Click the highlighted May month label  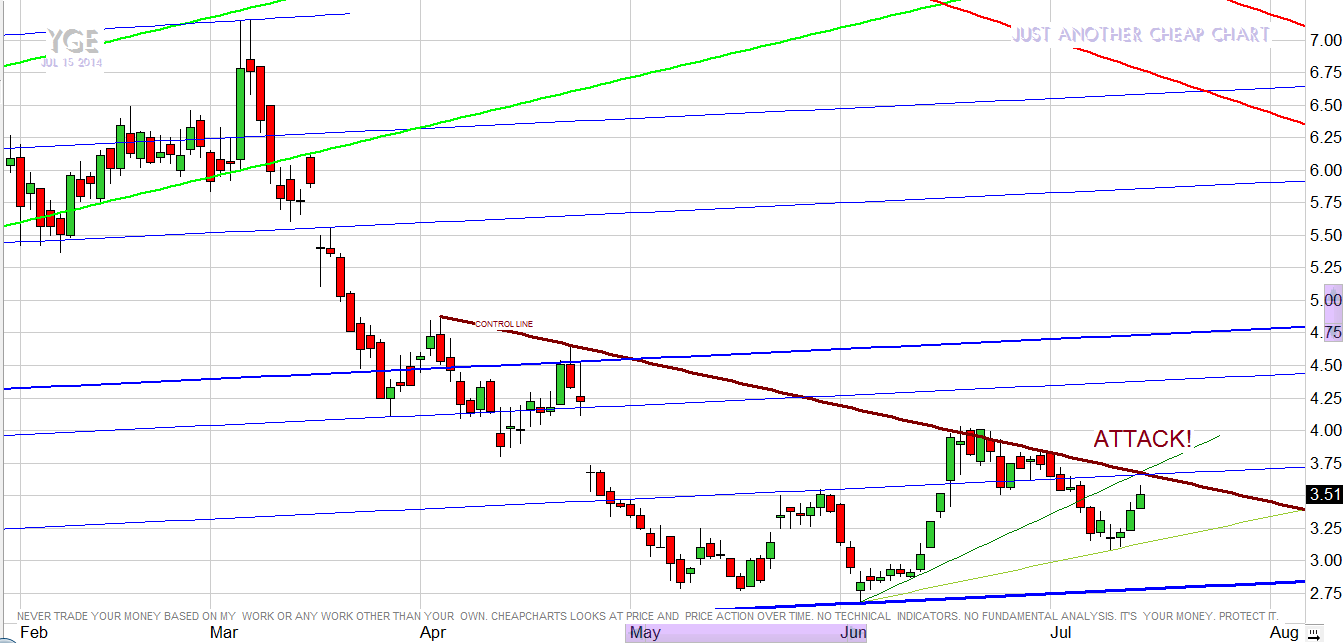point(645,633)
